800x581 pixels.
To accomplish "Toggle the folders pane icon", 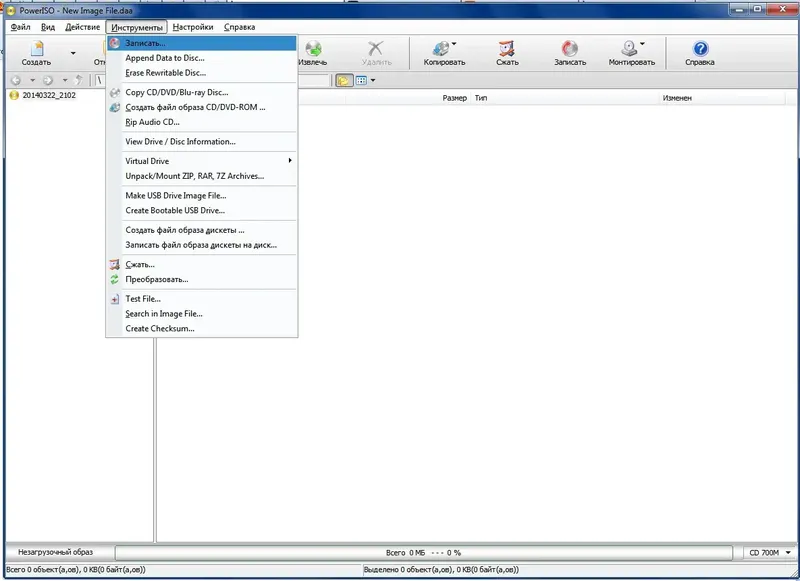I will pos(344,80).
